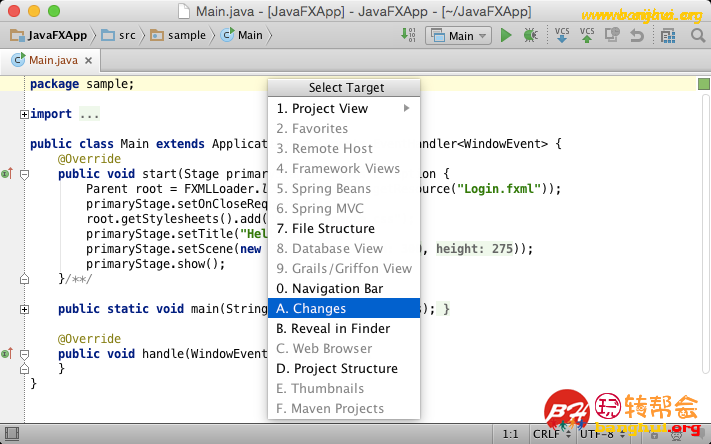Click the 1:1 cursor position indicator
This screenshot has width=711, height=444.
click(x=510, y=434)
